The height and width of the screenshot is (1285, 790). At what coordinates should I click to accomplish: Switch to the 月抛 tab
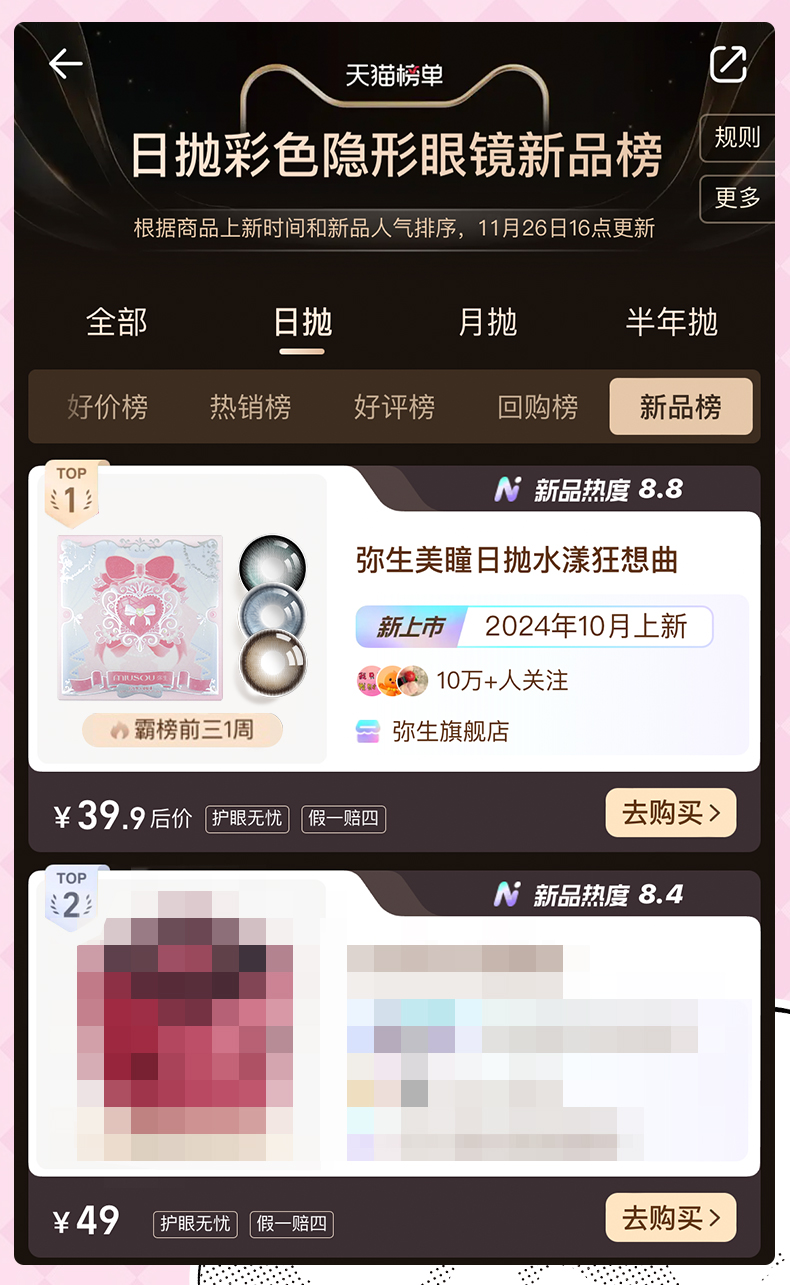(x=487, y=322)
